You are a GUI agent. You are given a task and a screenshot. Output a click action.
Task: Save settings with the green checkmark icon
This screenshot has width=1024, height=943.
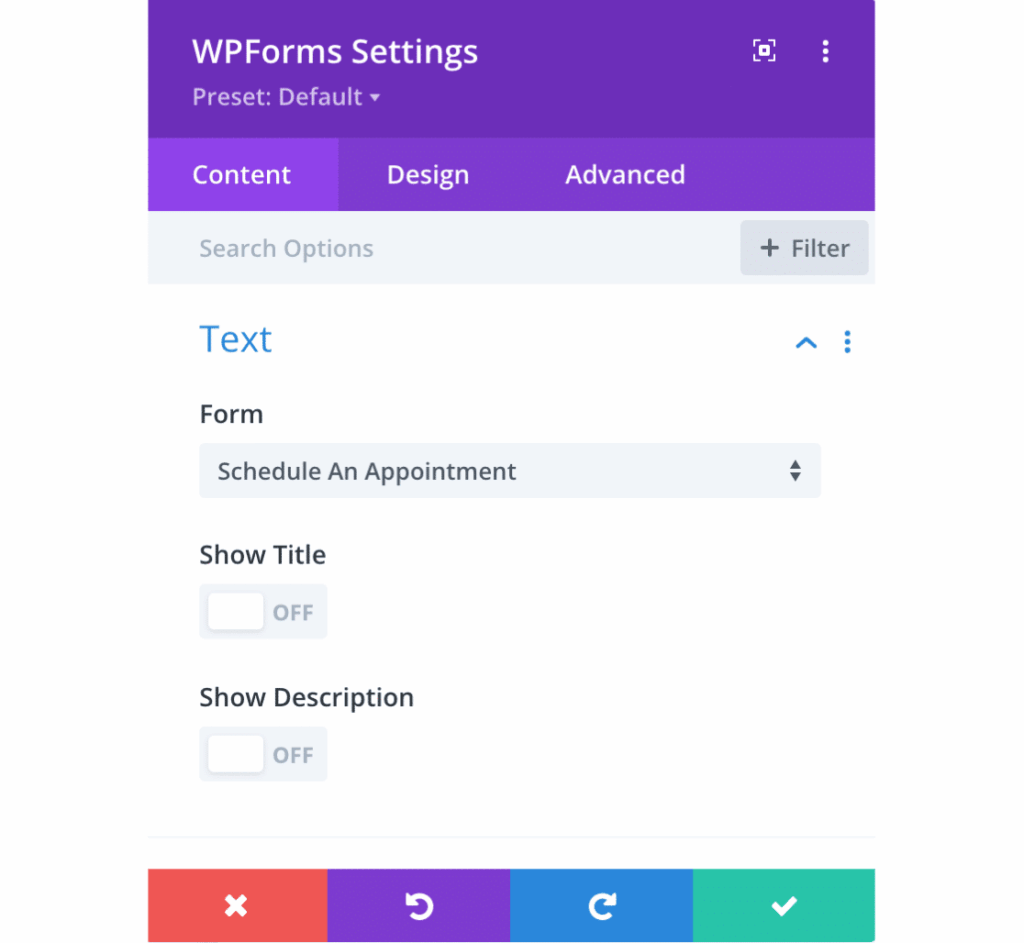pos(784,905)
